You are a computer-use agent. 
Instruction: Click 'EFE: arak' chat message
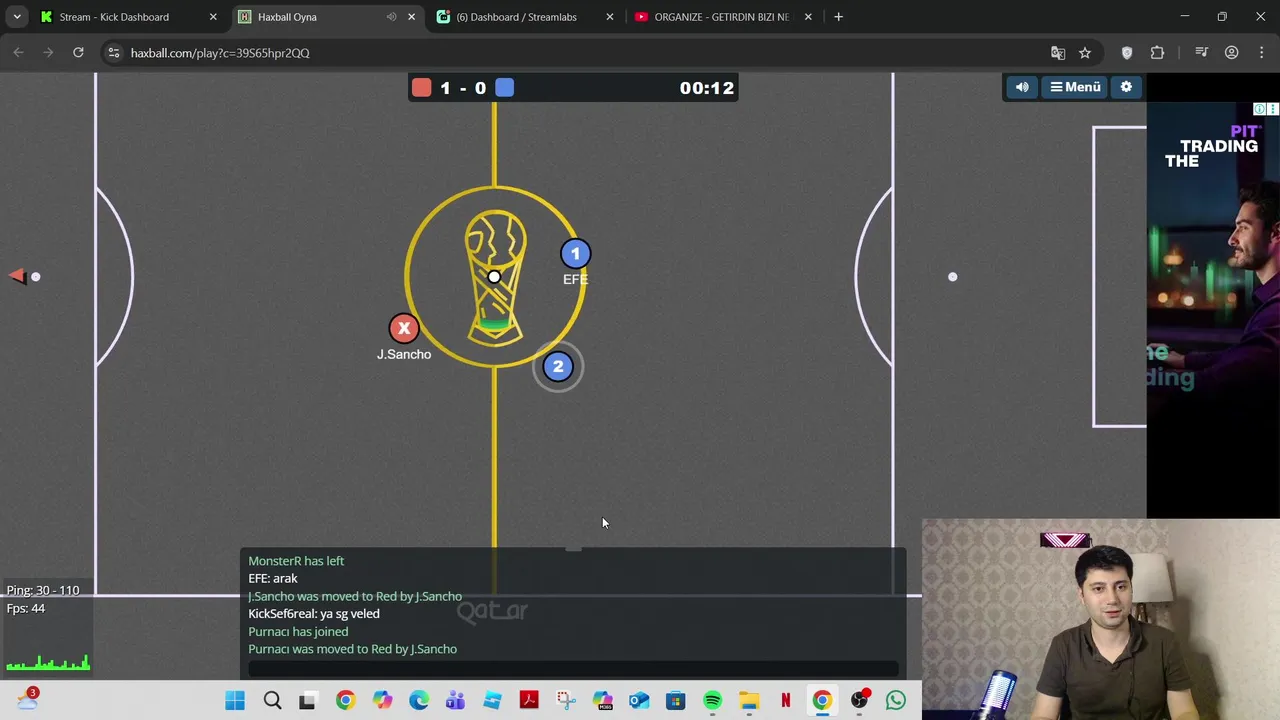[273, 578]
